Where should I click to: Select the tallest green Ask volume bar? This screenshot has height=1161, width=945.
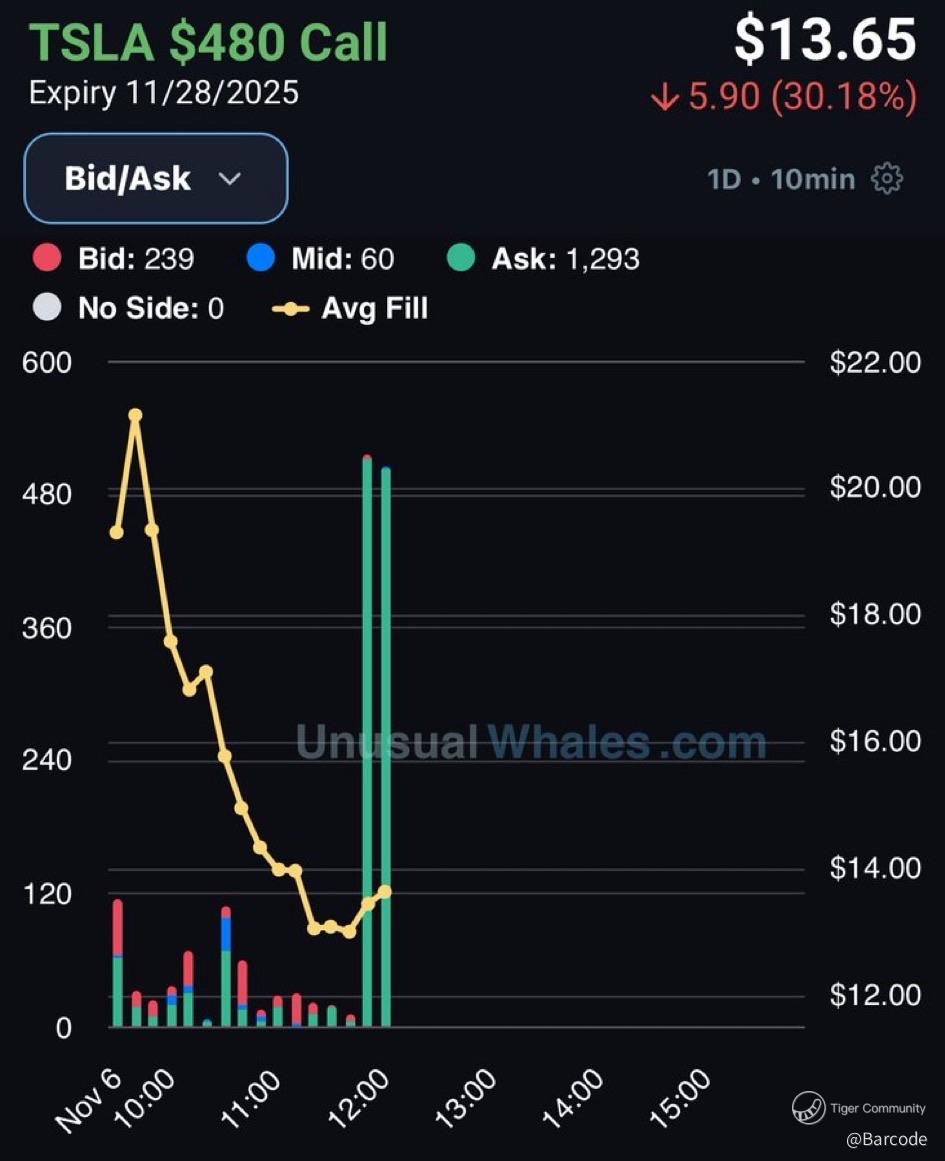[x=367, y=740]
